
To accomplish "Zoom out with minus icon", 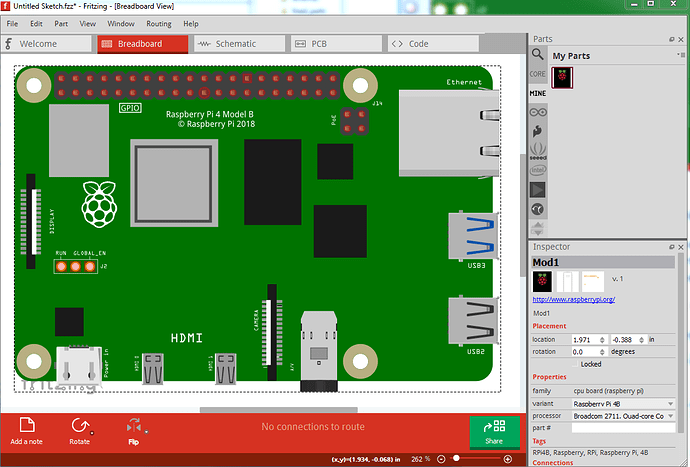I will [441, 459].
